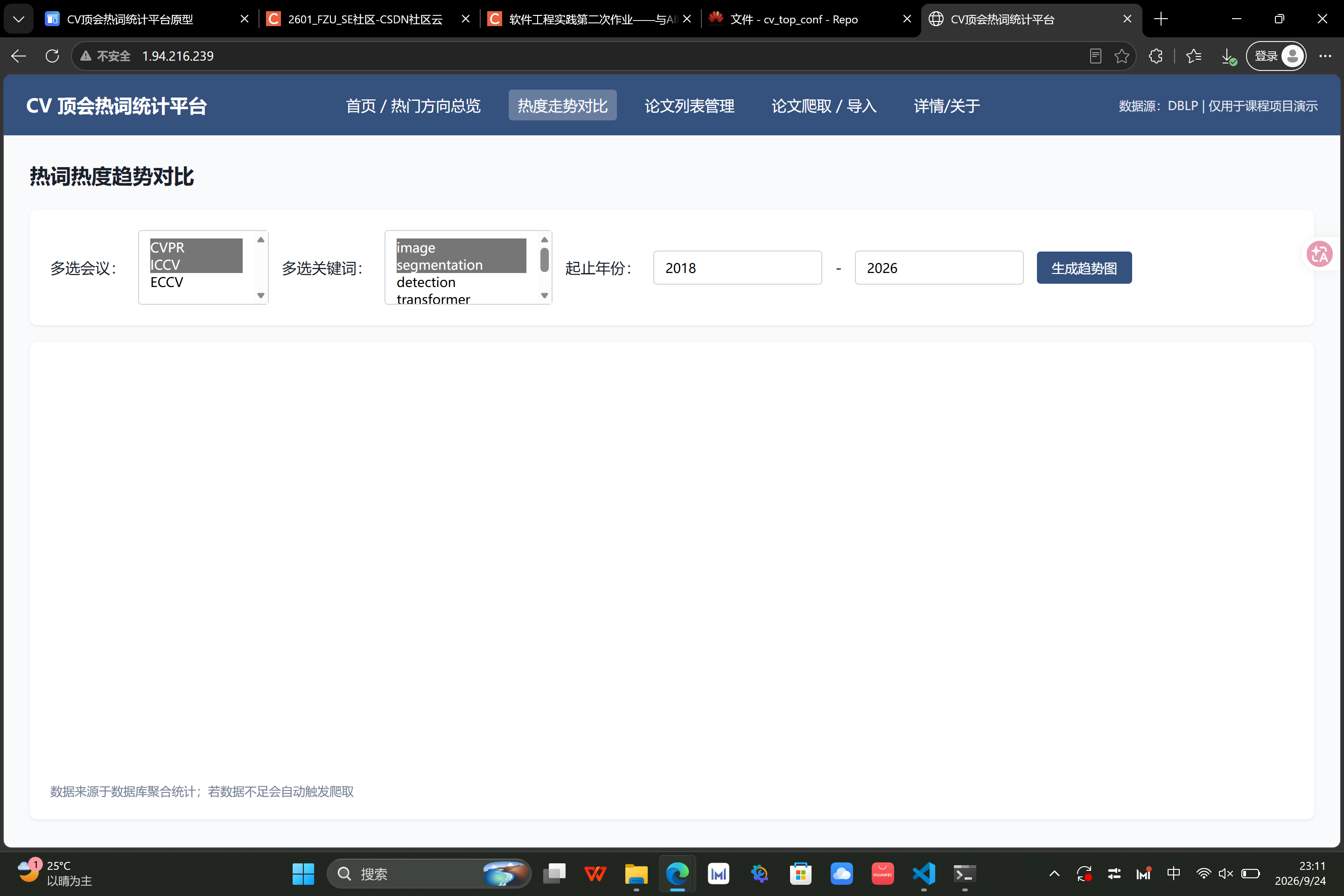
Task: Open terminal app from taskbar
Action: 965,874
